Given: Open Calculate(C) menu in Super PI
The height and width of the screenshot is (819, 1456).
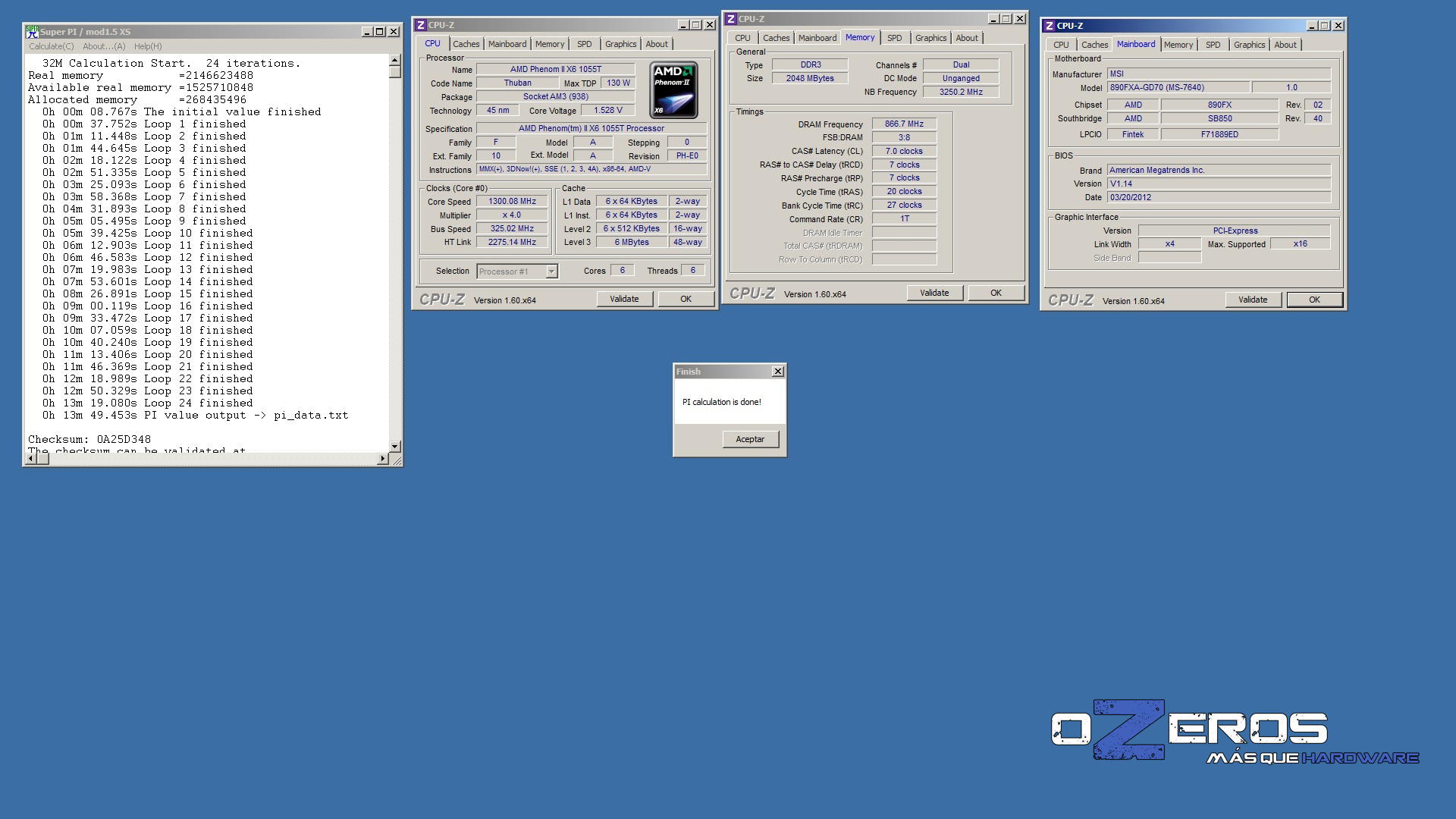Looking at the screenshot, I should (52, 46).
